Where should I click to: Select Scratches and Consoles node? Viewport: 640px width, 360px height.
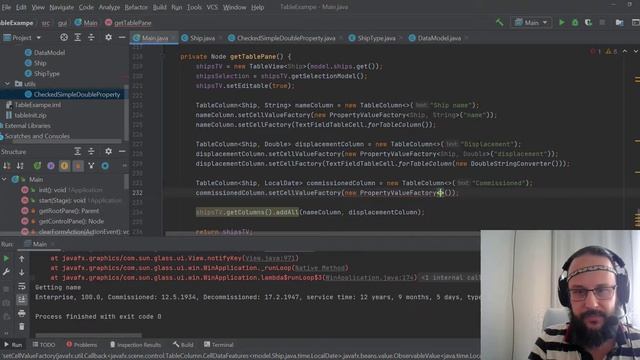[x=36, y=136]
